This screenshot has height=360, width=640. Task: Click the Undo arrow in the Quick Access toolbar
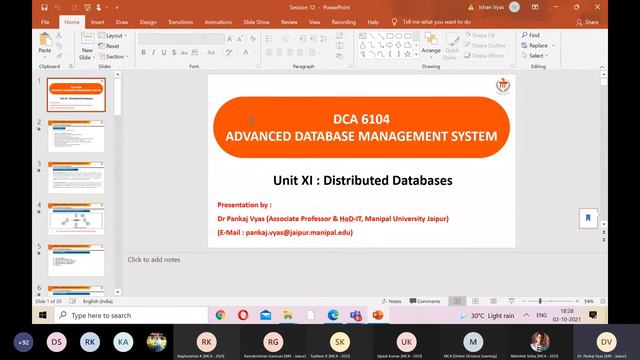(58, 7)
